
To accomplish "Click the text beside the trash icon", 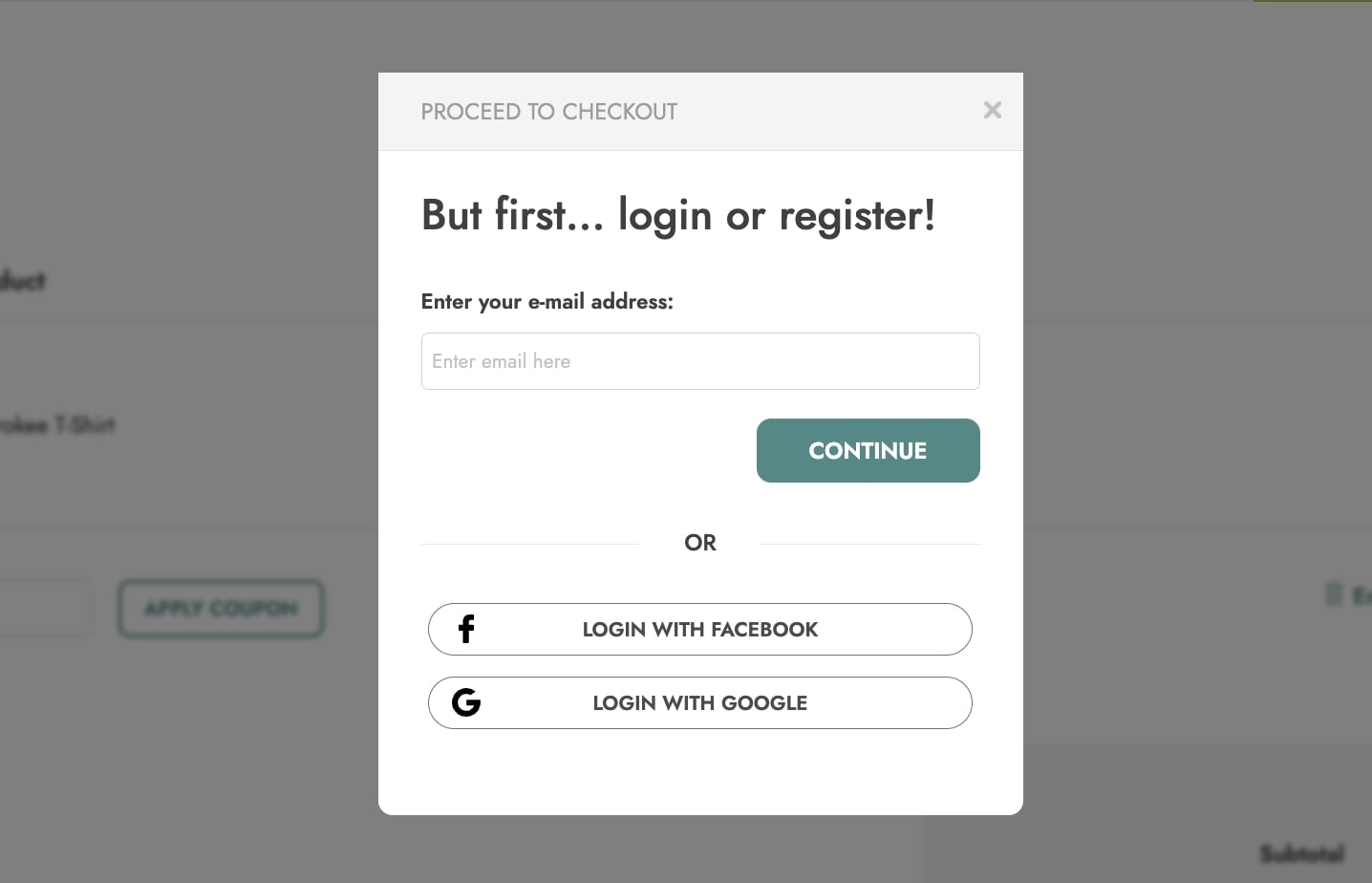I will [x=1361, y=596].
